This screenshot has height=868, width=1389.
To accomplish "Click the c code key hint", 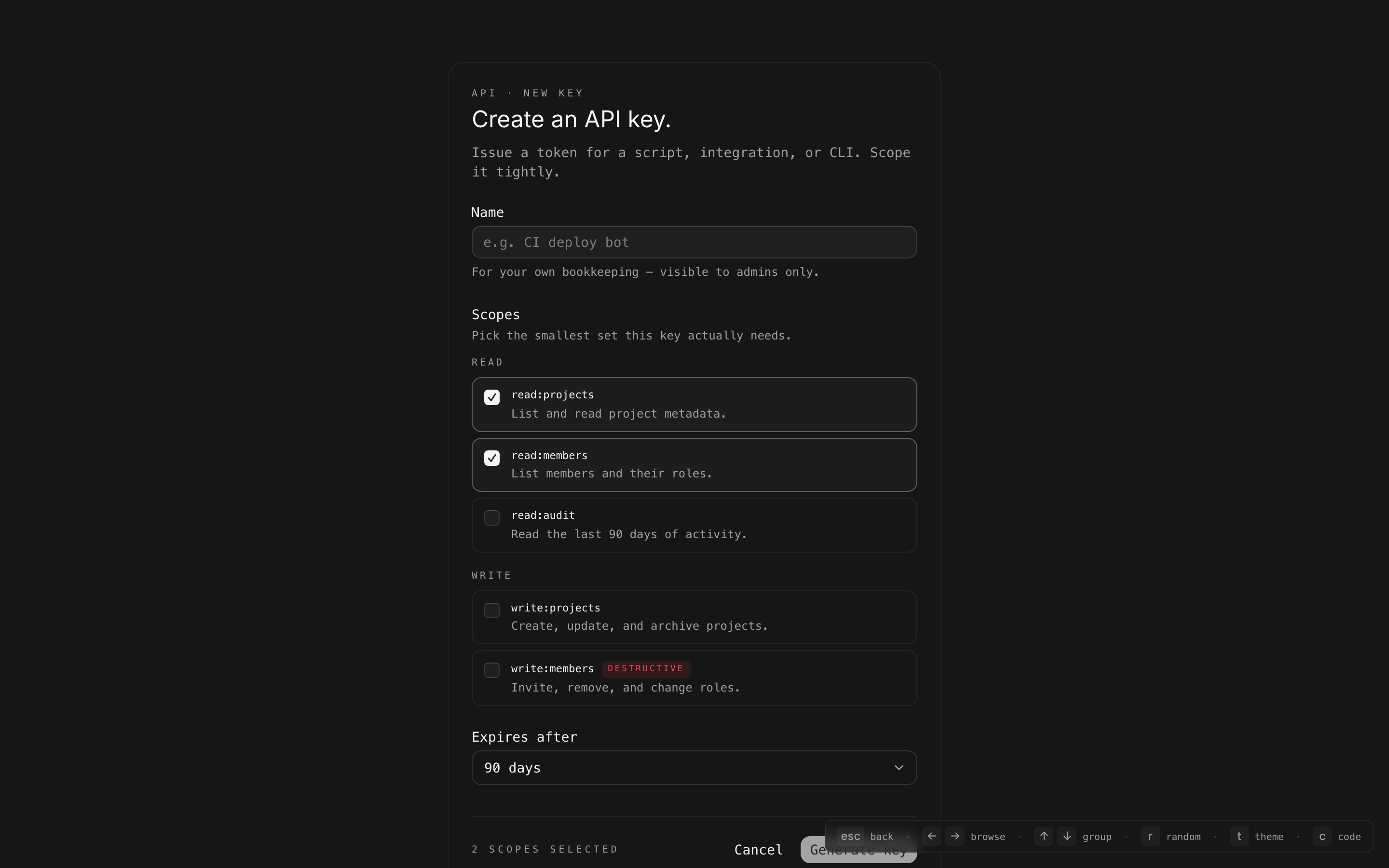I will pos(1322,837).
